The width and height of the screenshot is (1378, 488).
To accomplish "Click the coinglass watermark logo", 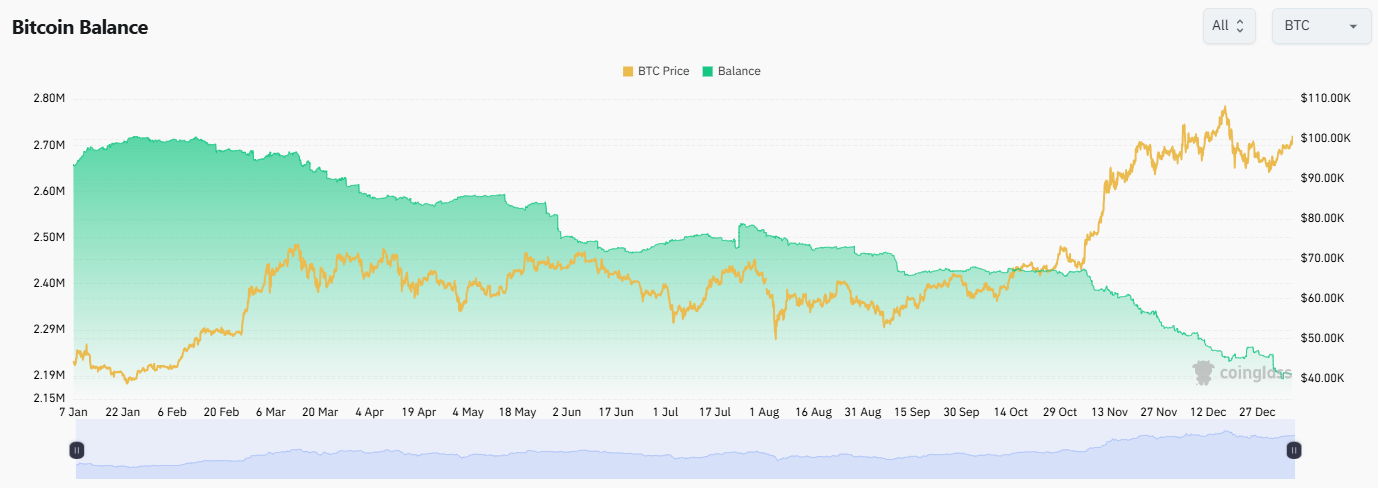I will point(1241,373).
